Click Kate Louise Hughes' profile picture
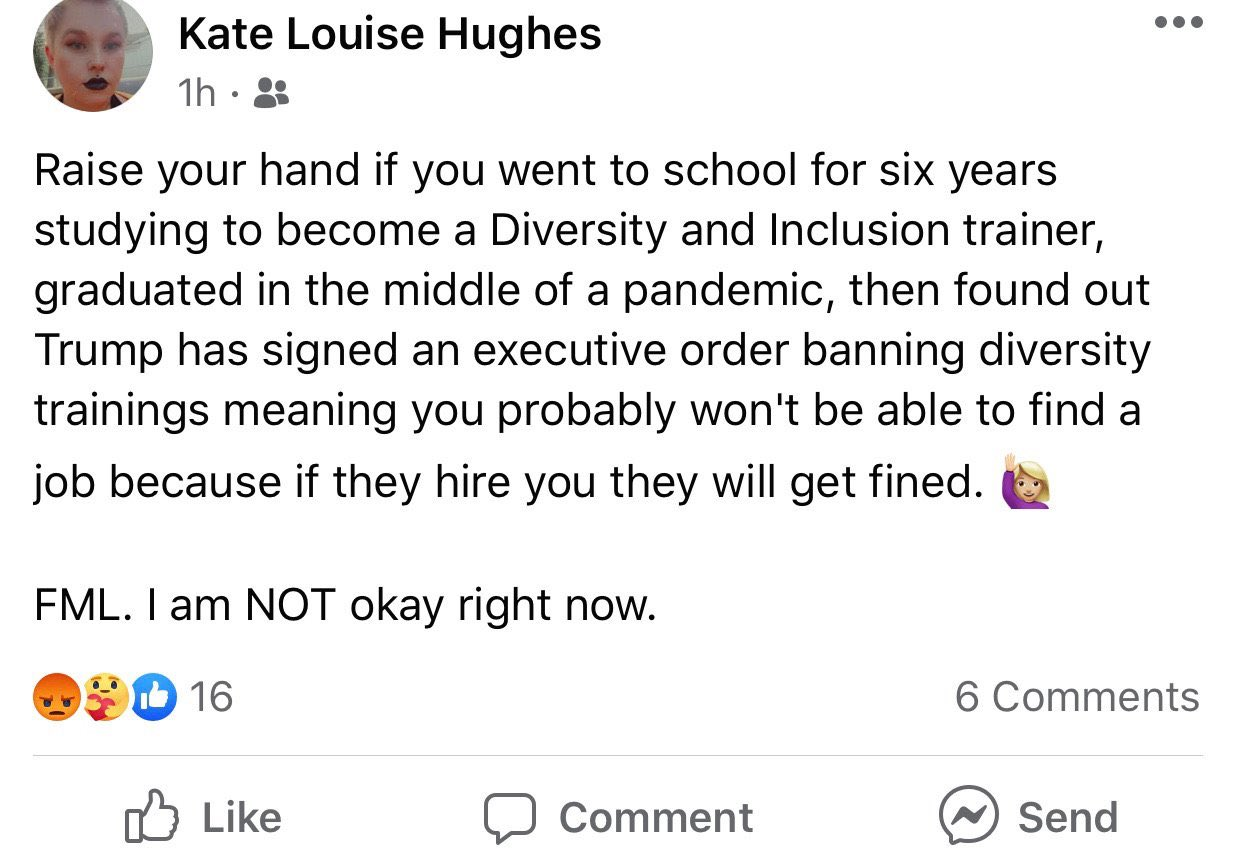1239x849 pixels. pos(93,56)
